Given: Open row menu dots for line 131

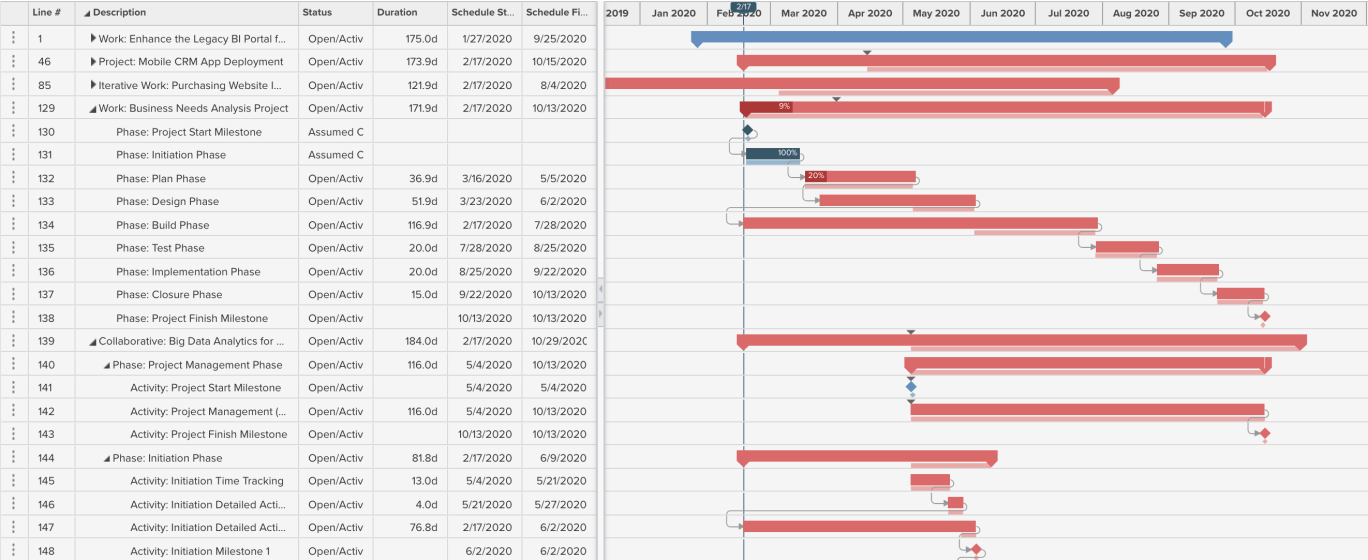Looking at the screenshot, I should 13,155.
